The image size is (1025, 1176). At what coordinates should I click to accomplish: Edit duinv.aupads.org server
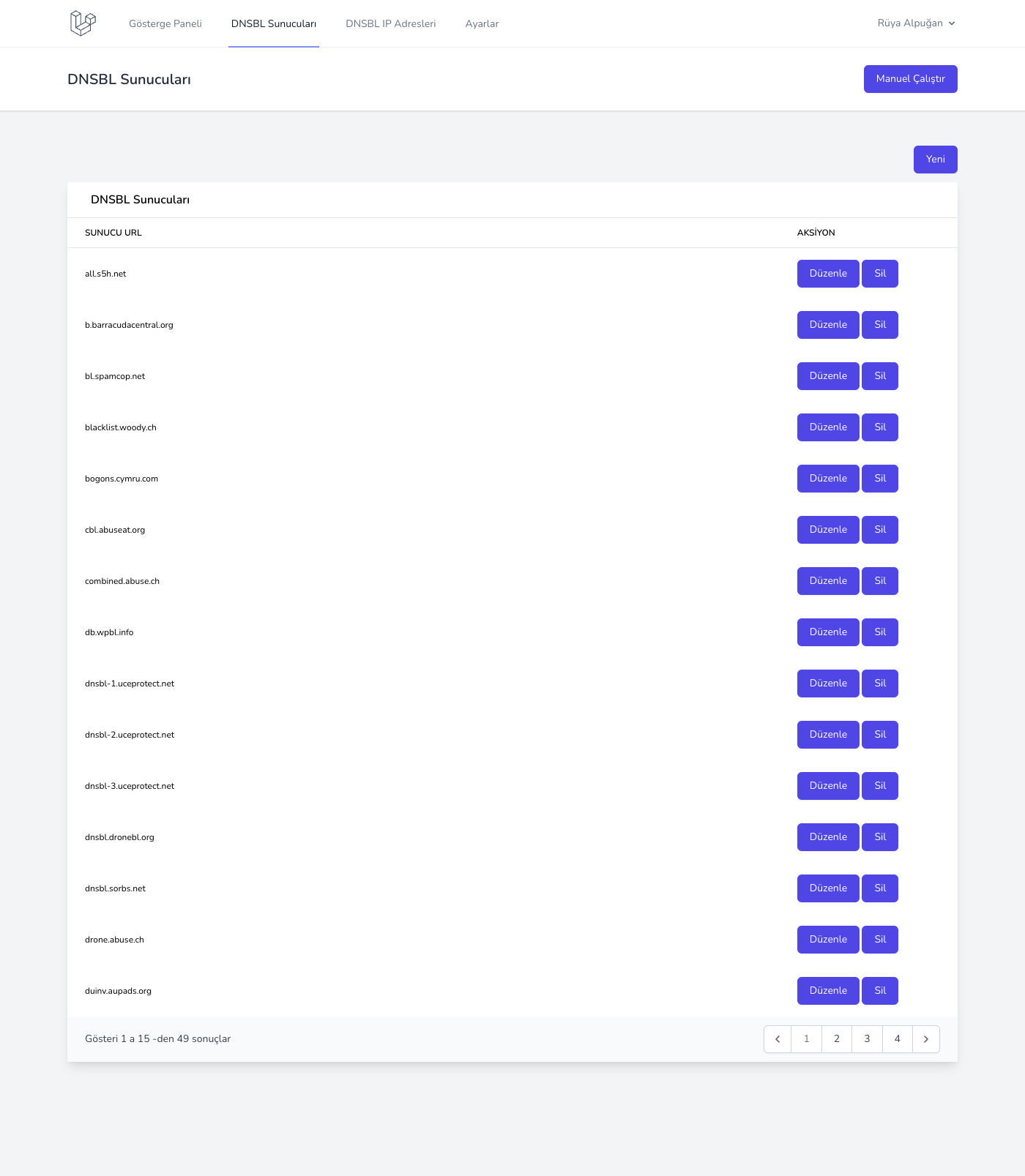pos(828,991)
